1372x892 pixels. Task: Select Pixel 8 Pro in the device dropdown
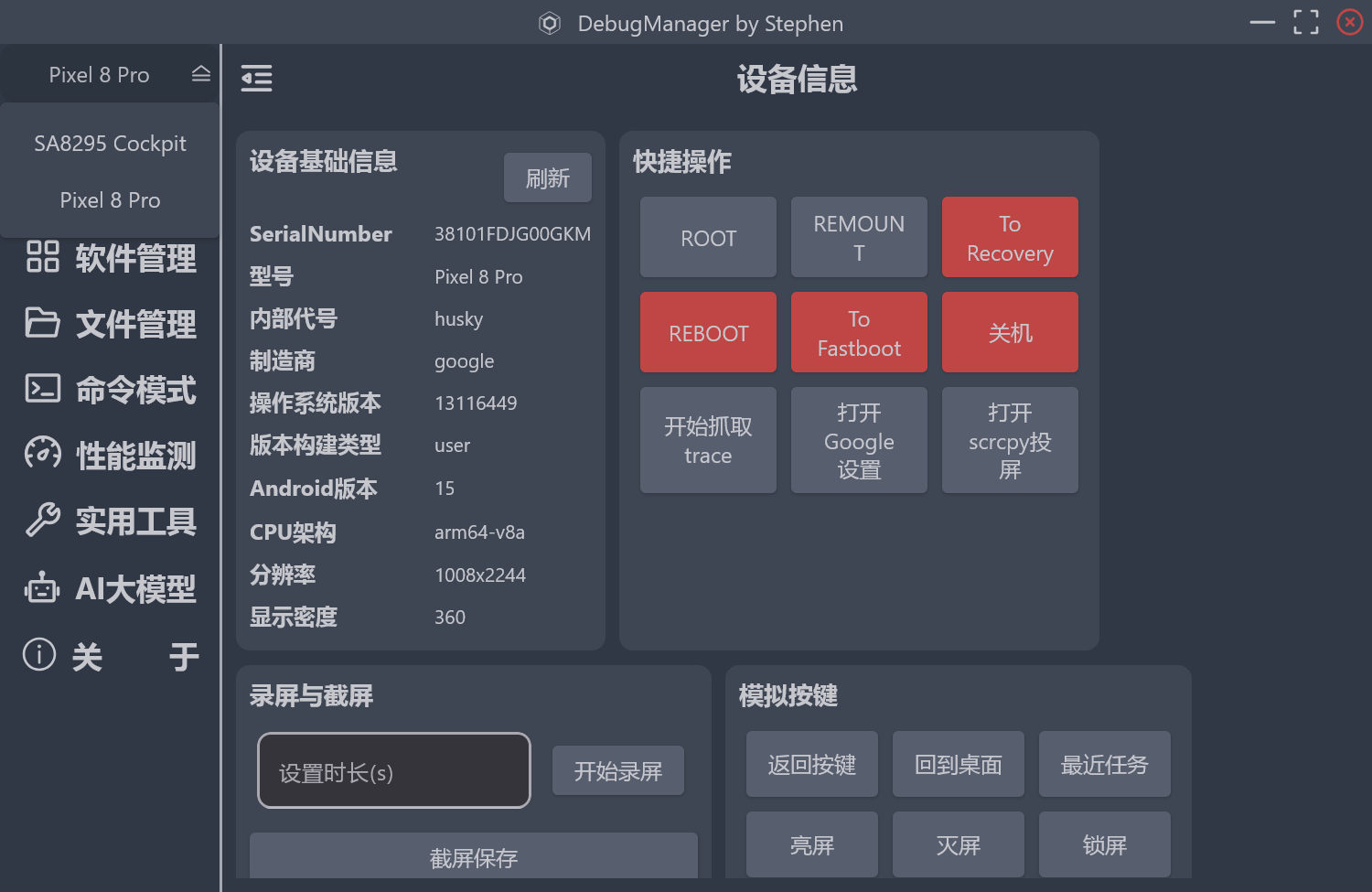110,199
